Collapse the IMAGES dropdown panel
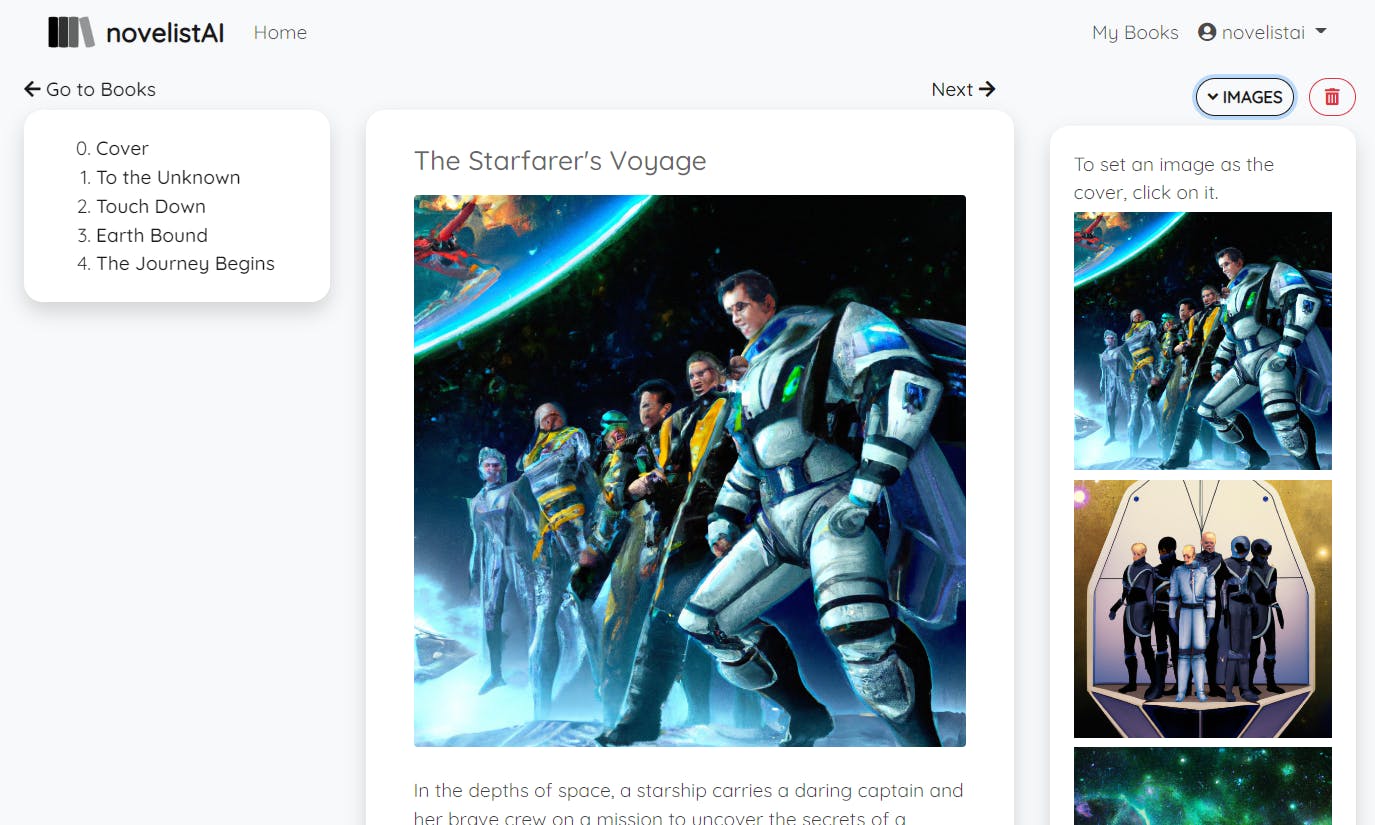Image resolution: width=1375 pixels, height=825 pixels. click(1245, 97)
